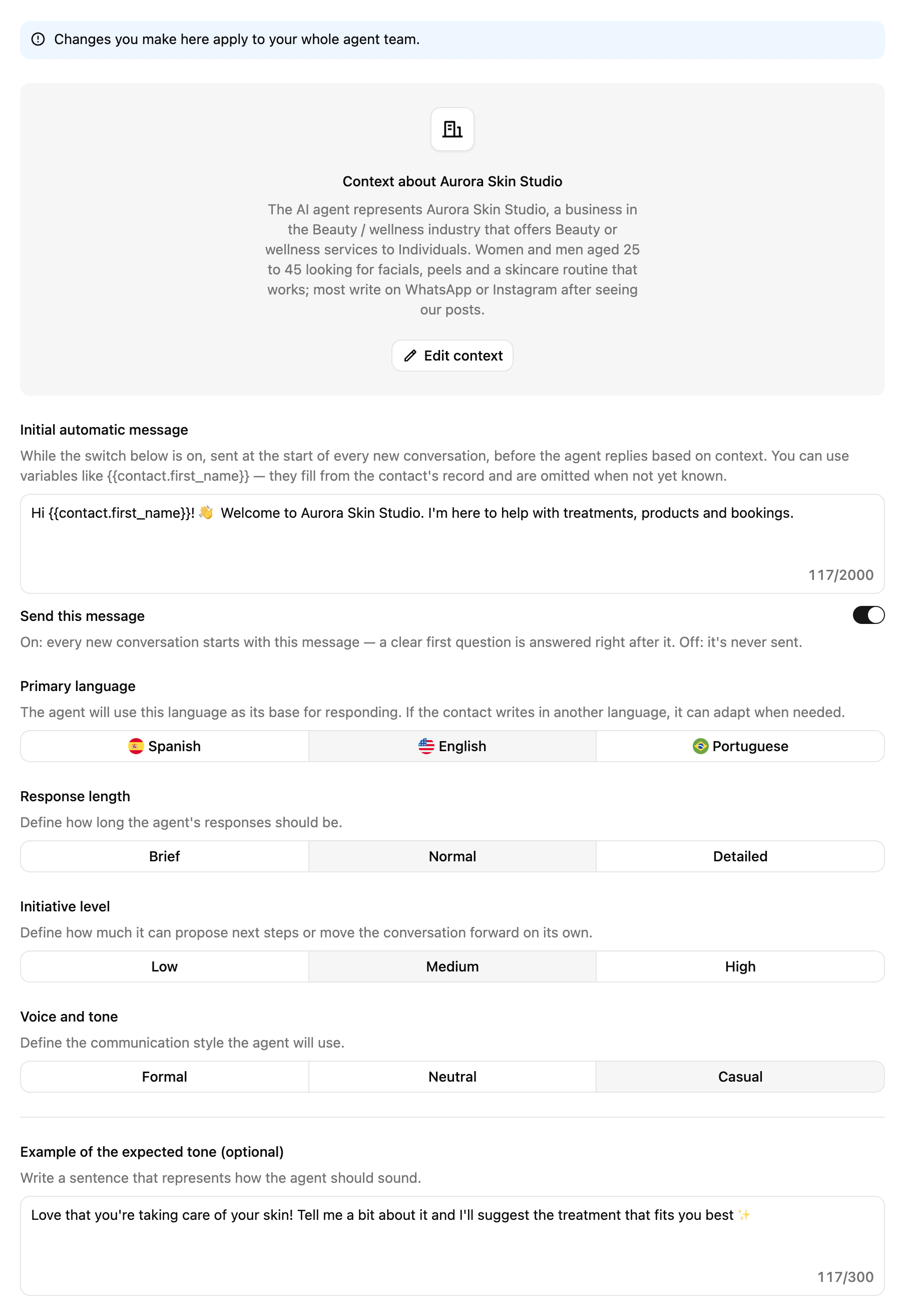
Task: Set initiative level to Low
Action: [165, 966]
